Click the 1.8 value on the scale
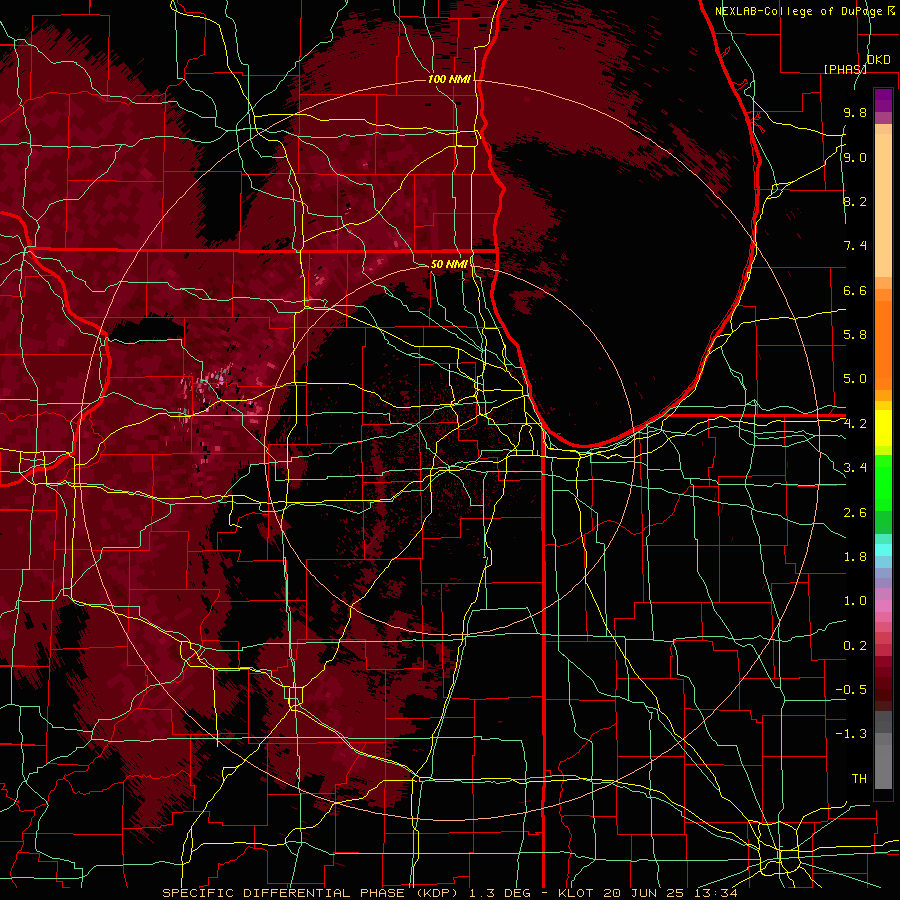 coord(855,557)
